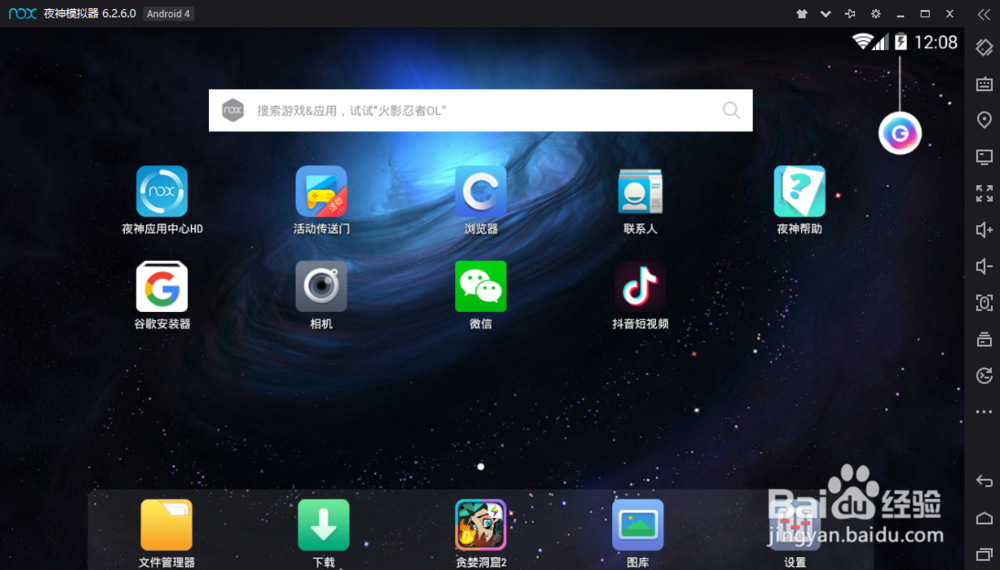Take a screenshot with the sidebar capture icon
Image resolution: width=1000 pixels, height=570 pixels.
point(984,303)
